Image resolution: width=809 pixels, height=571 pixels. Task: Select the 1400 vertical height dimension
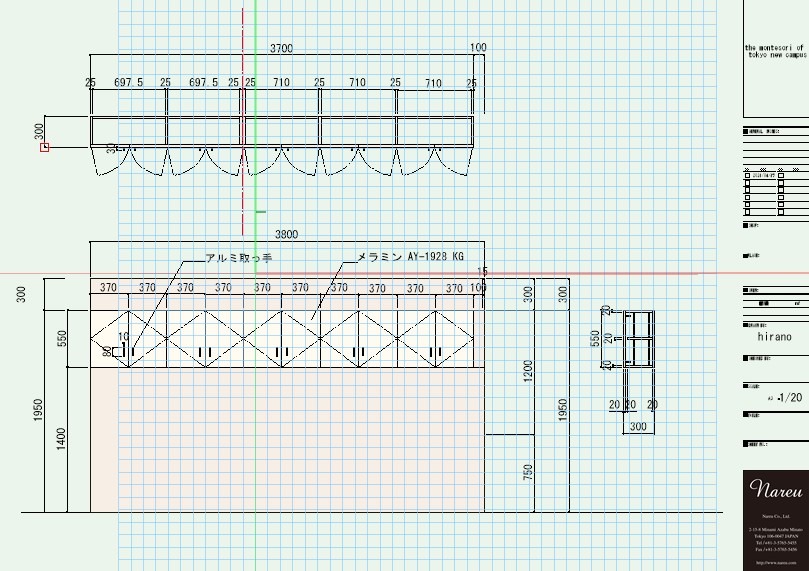(61, 439)
